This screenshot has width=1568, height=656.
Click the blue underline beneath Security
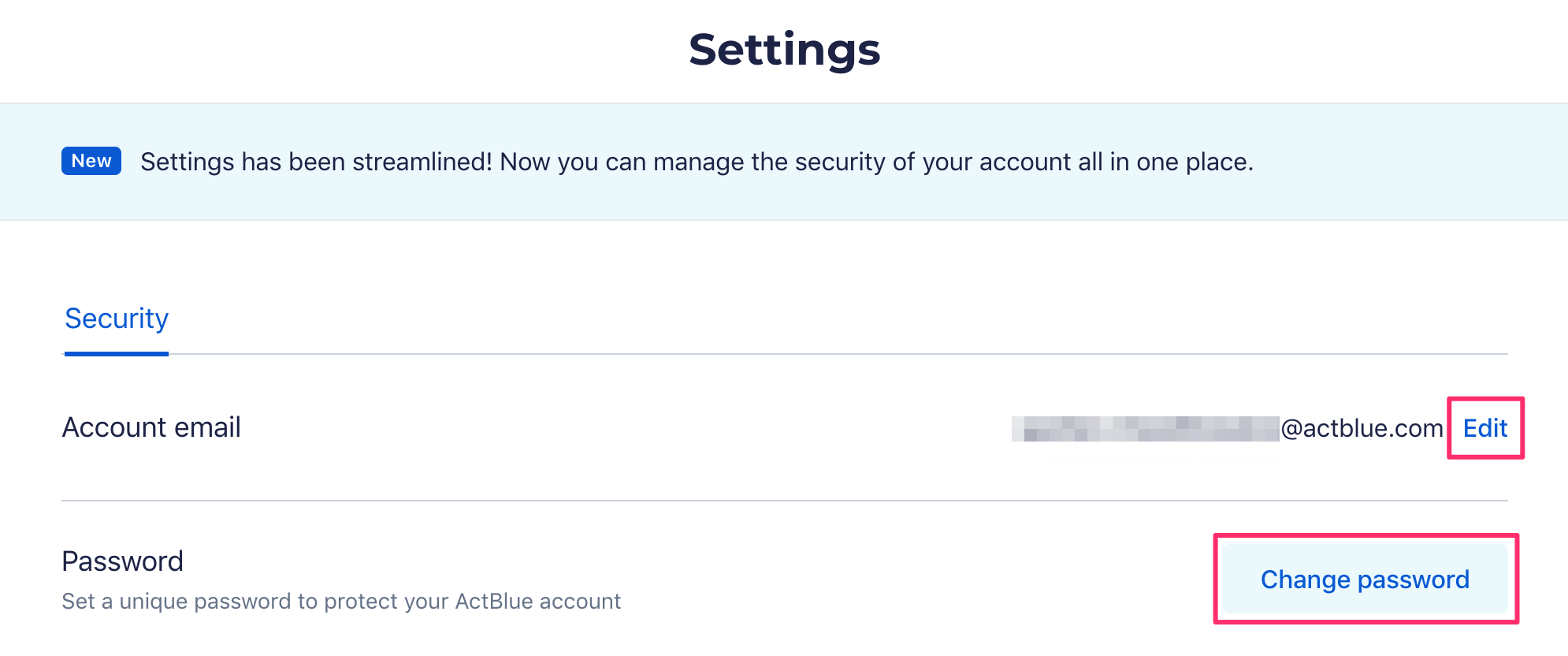click(117, 354)
